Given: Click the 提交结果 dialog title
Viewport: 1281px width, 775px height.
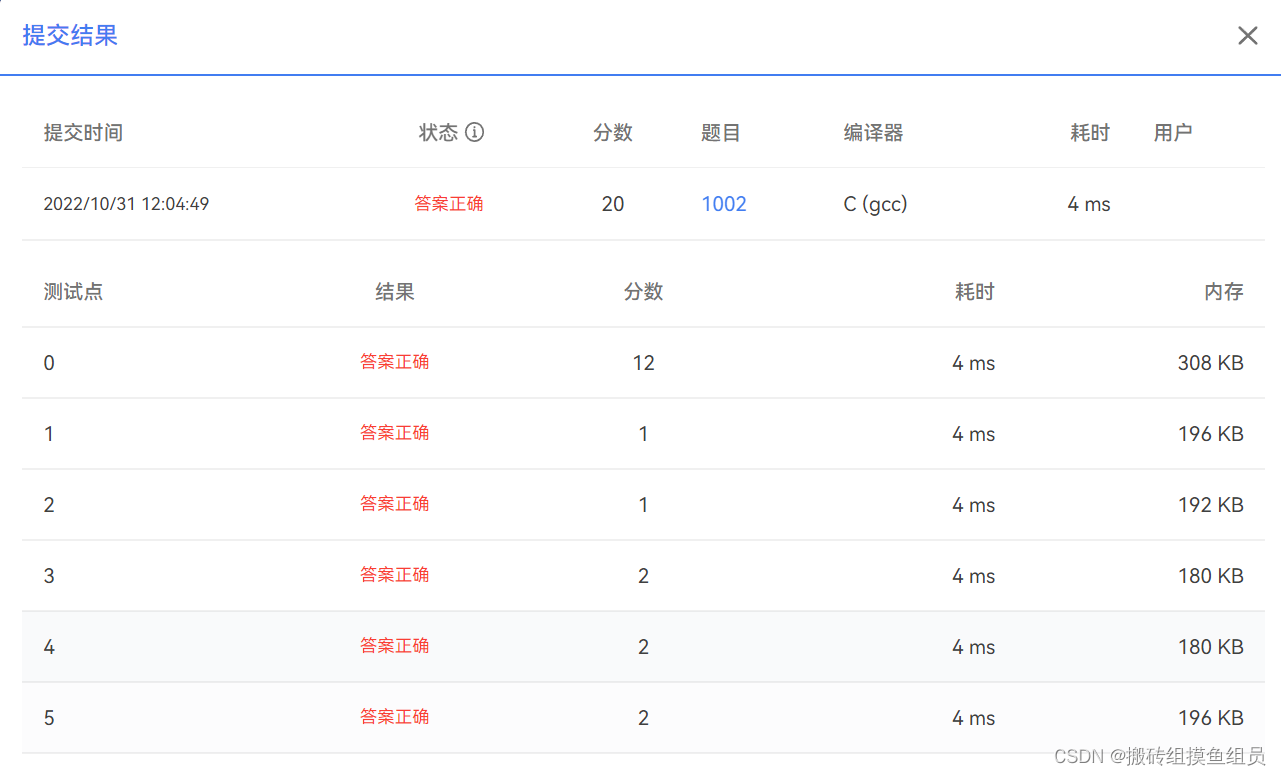Looking at the screenshot, I should tap(69, 35).
